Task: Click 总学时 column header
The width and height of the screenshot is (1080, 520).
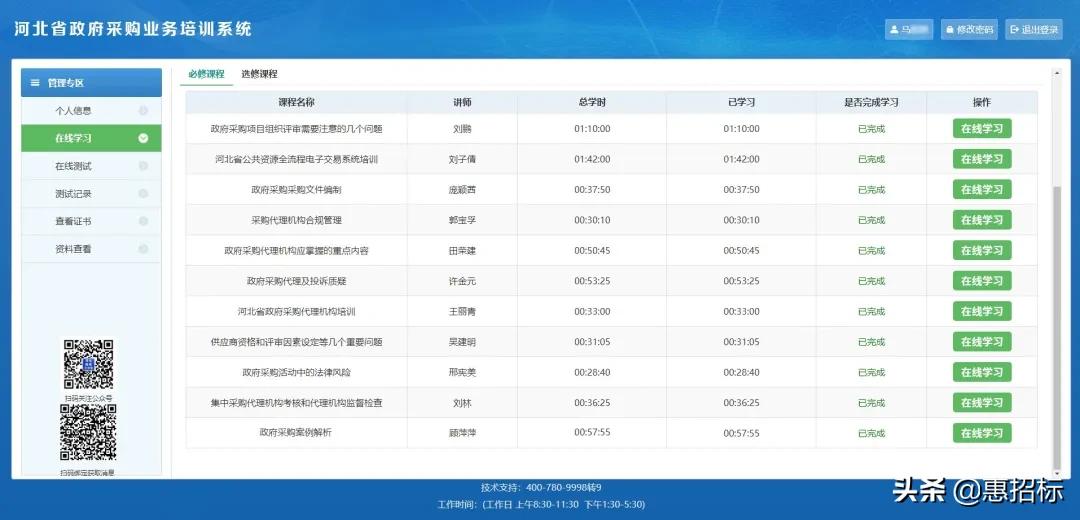Action: click(x=592, y=102)
